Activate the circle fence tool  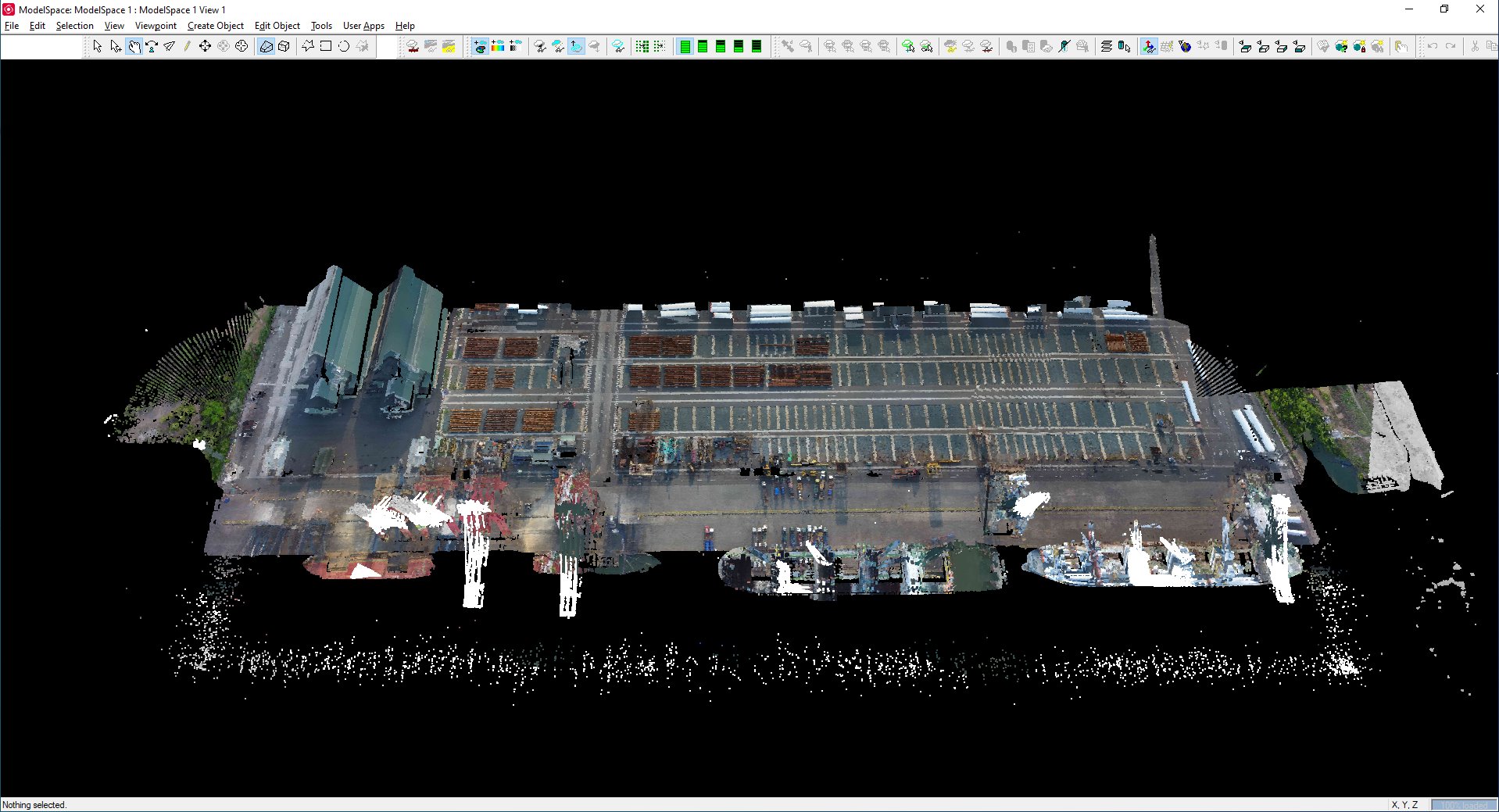(x=344, y=46)
